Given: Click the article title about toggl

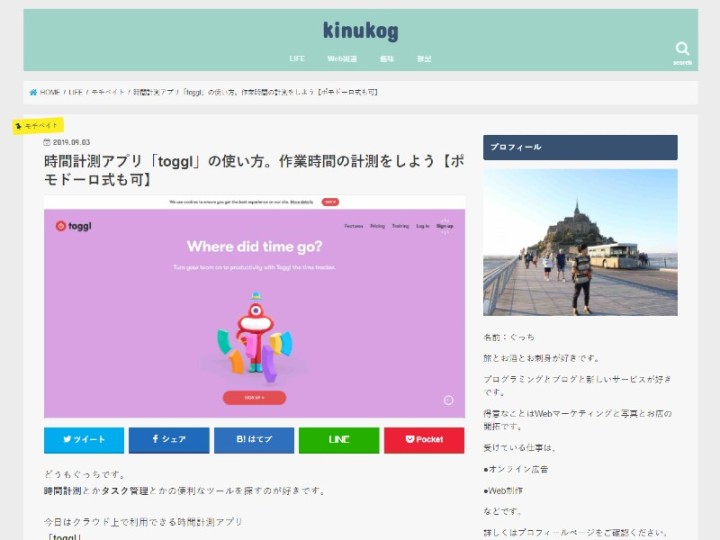Looking at the screenshot, I should click(254, 170).
